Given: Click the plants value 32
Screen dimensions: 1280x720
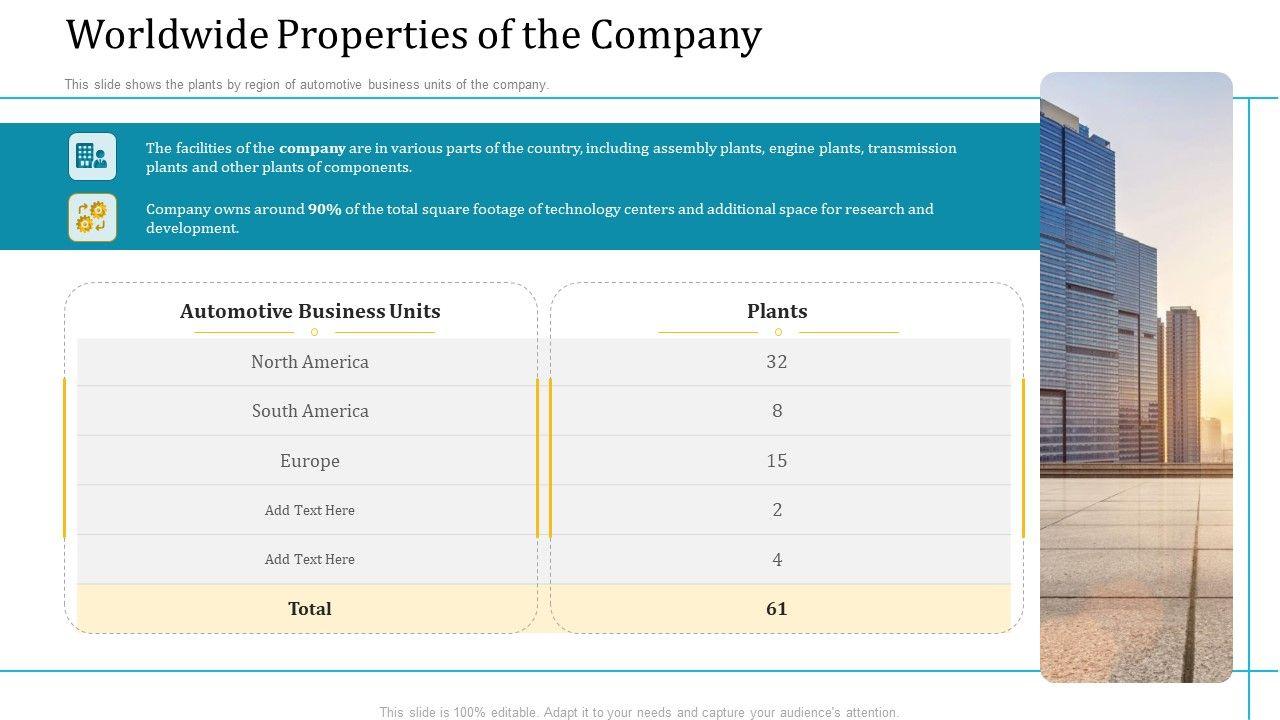Looking at the screenshot, I should (777, 362).
